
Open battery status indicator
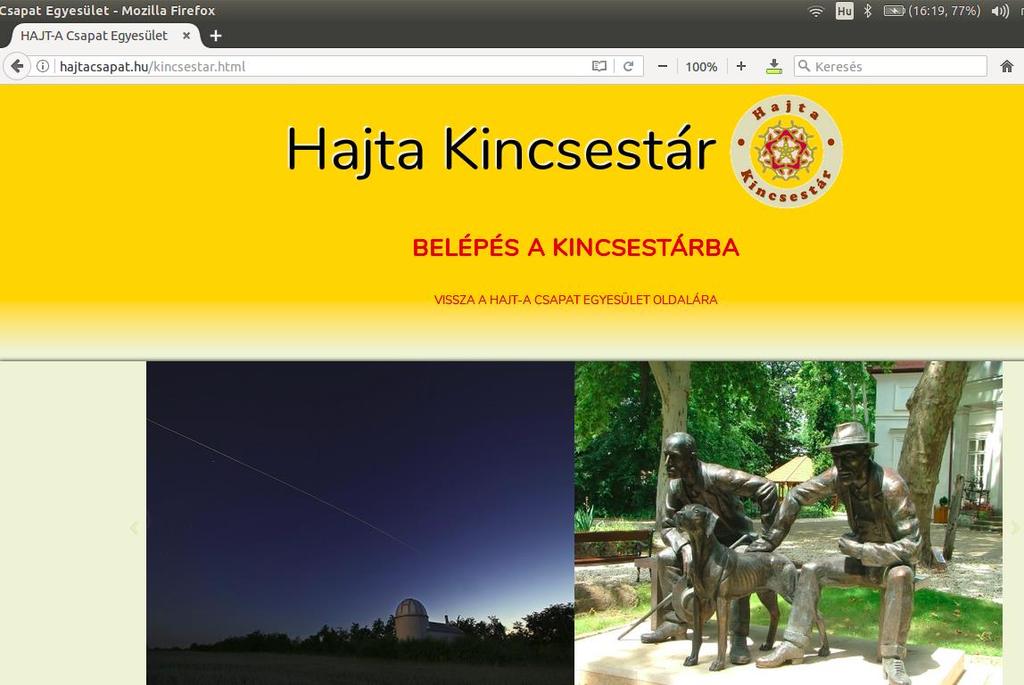coord(931,11)
